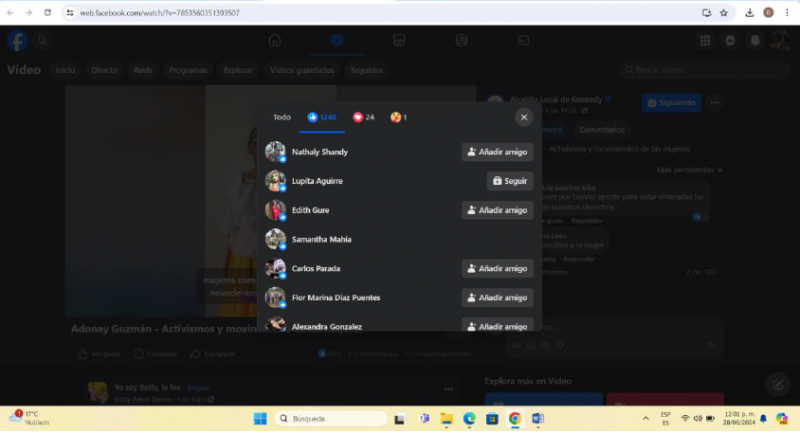Go to Facebook Home icon

(274, 40)
